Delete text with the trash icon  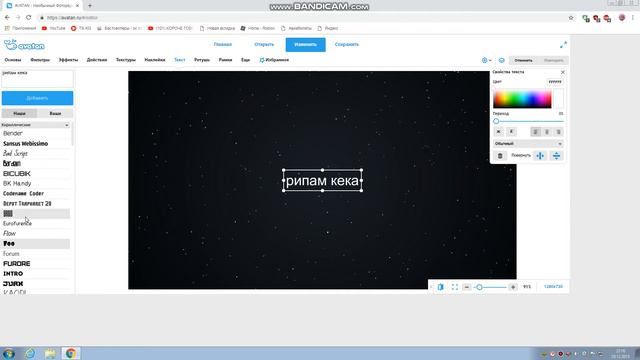[x=500, y=156]
